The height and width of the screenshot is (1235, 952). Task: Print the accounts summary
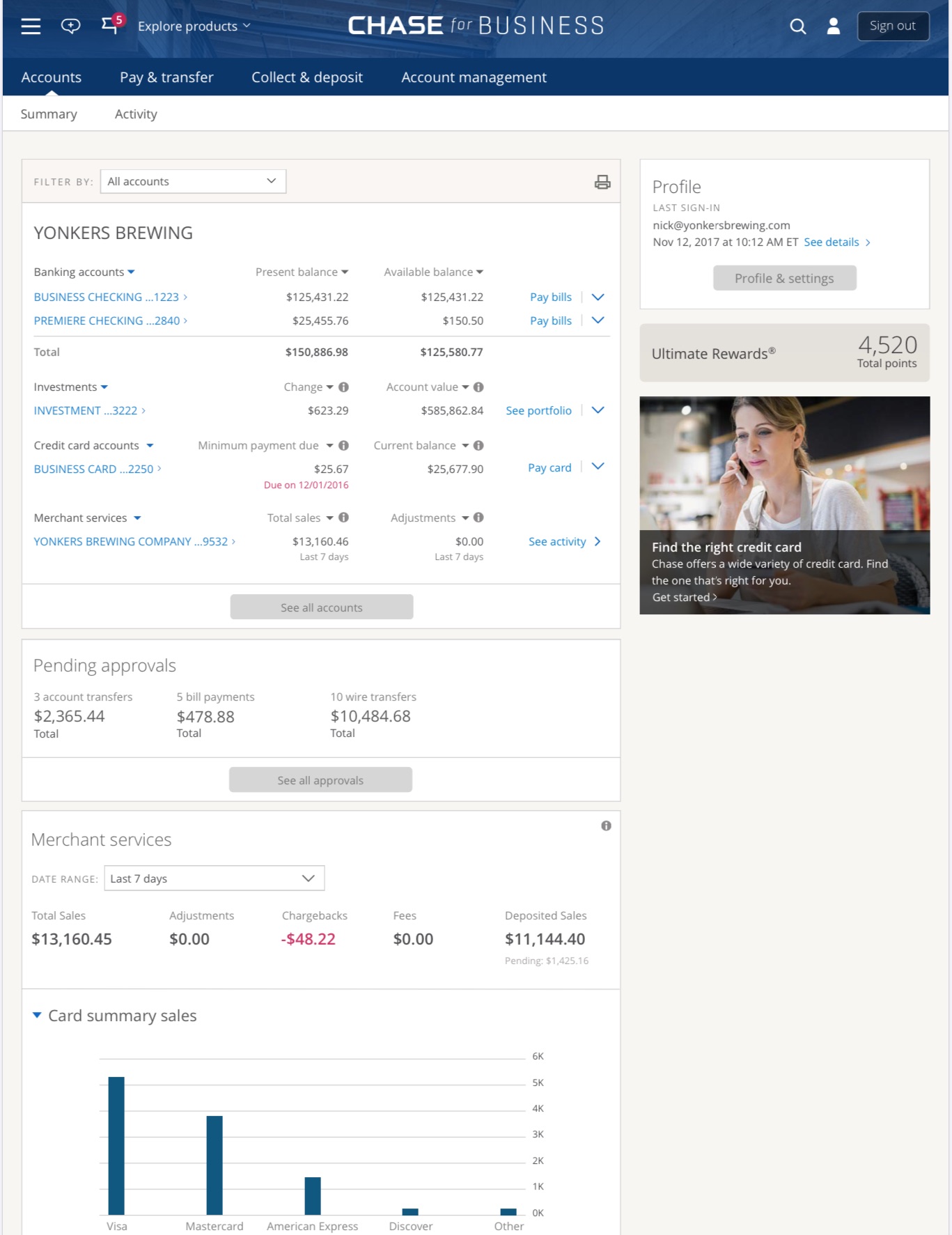[602, 182]
